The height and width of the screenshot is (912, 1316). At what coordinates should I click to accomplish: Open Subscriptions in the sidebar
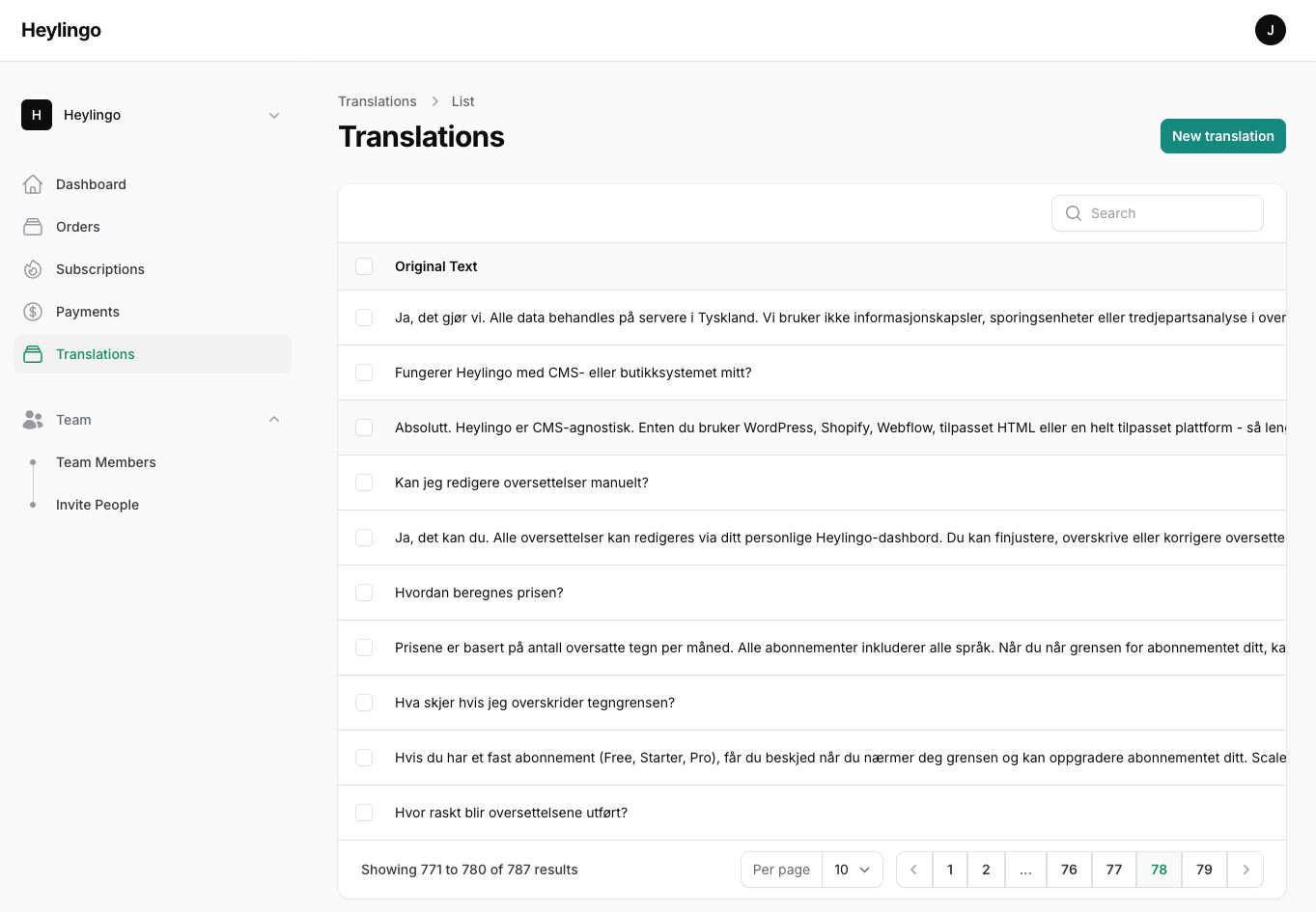click(153, 269)
